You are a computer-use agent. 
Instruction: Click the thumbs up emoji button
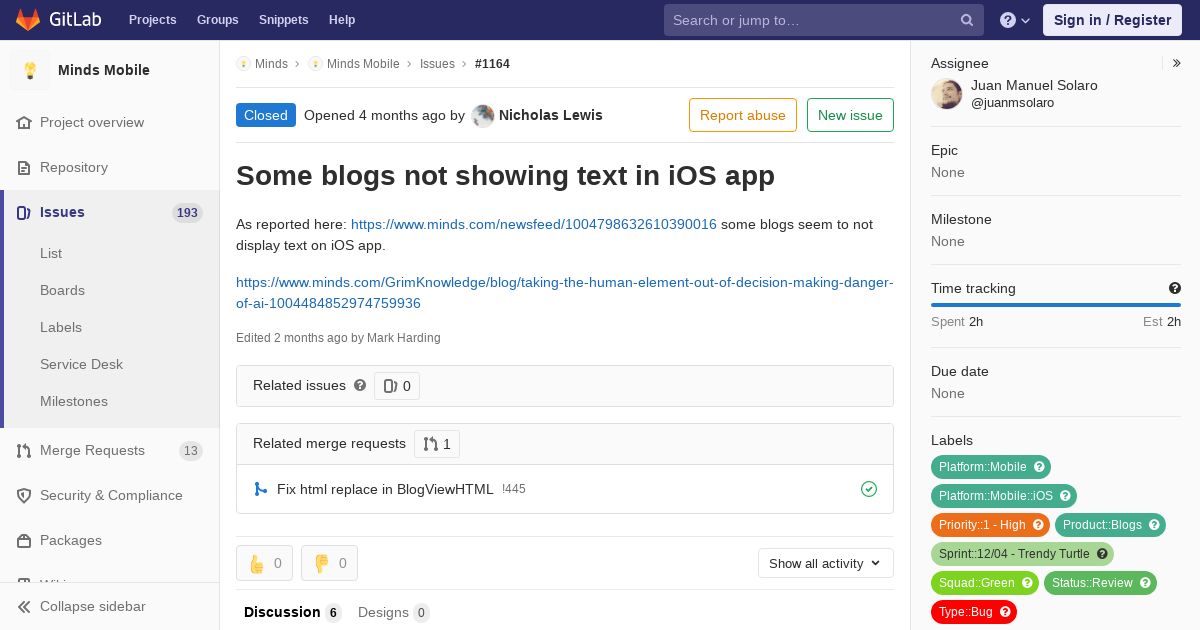tap(264, 563)
